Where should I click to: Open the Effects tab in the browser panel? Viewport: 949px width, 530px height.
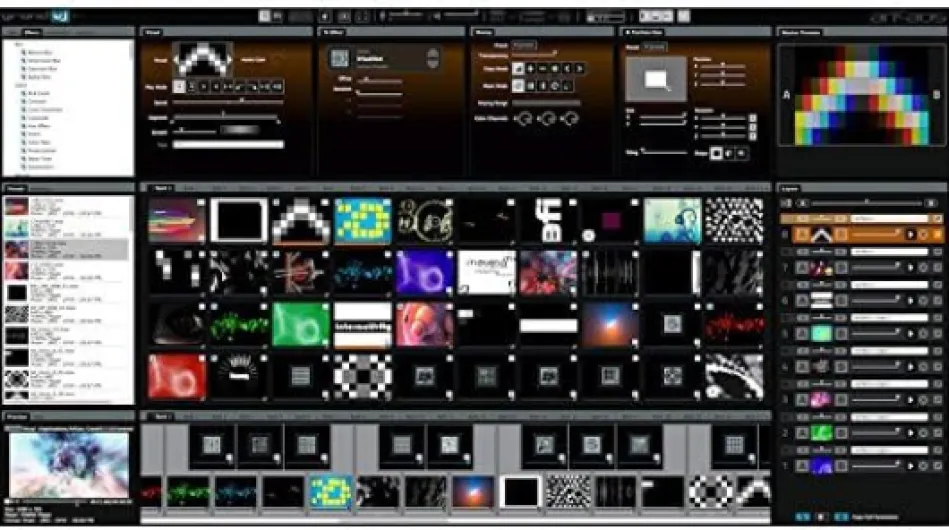click(x=31, y=32)
